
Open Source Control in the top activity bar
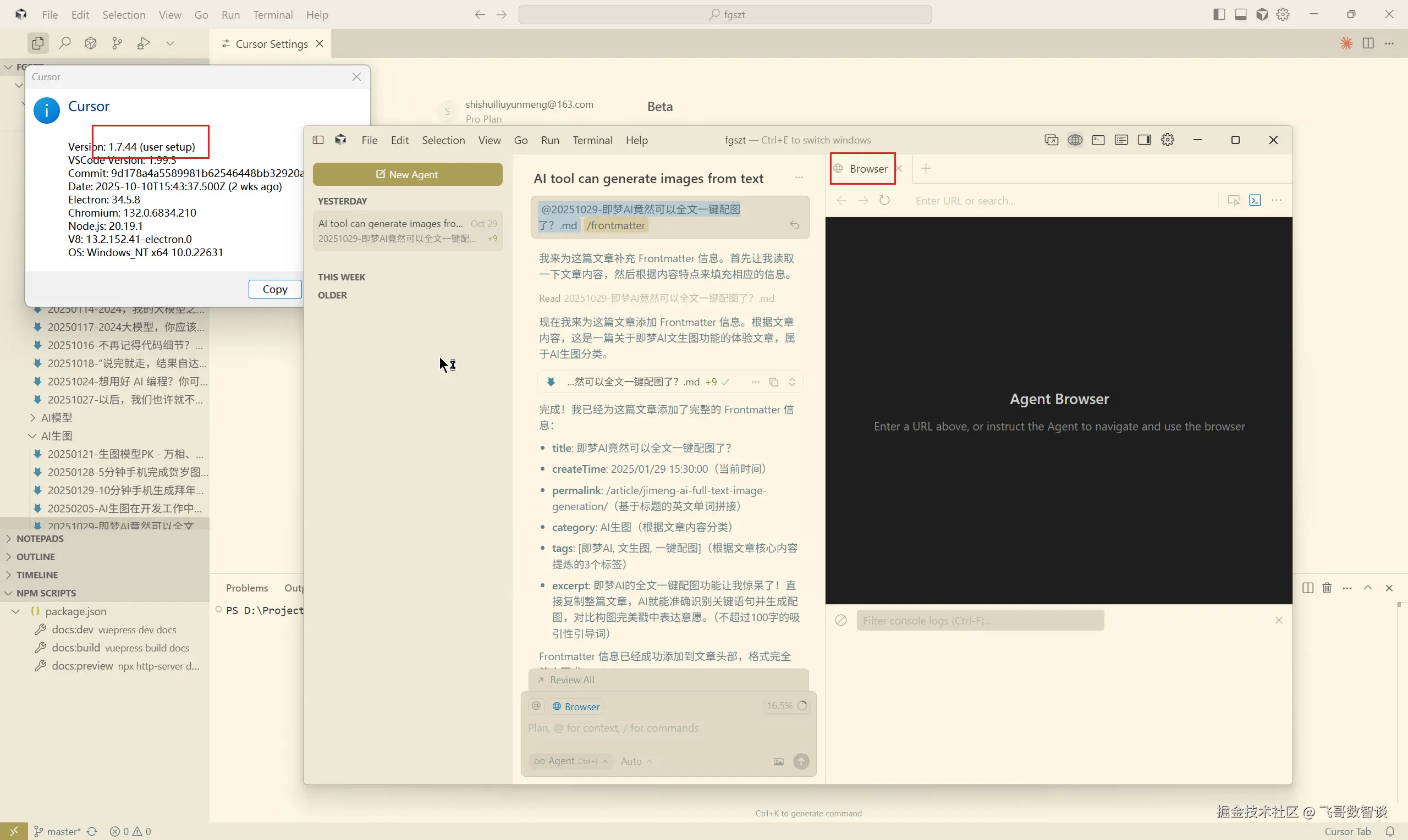click(117, 43)
